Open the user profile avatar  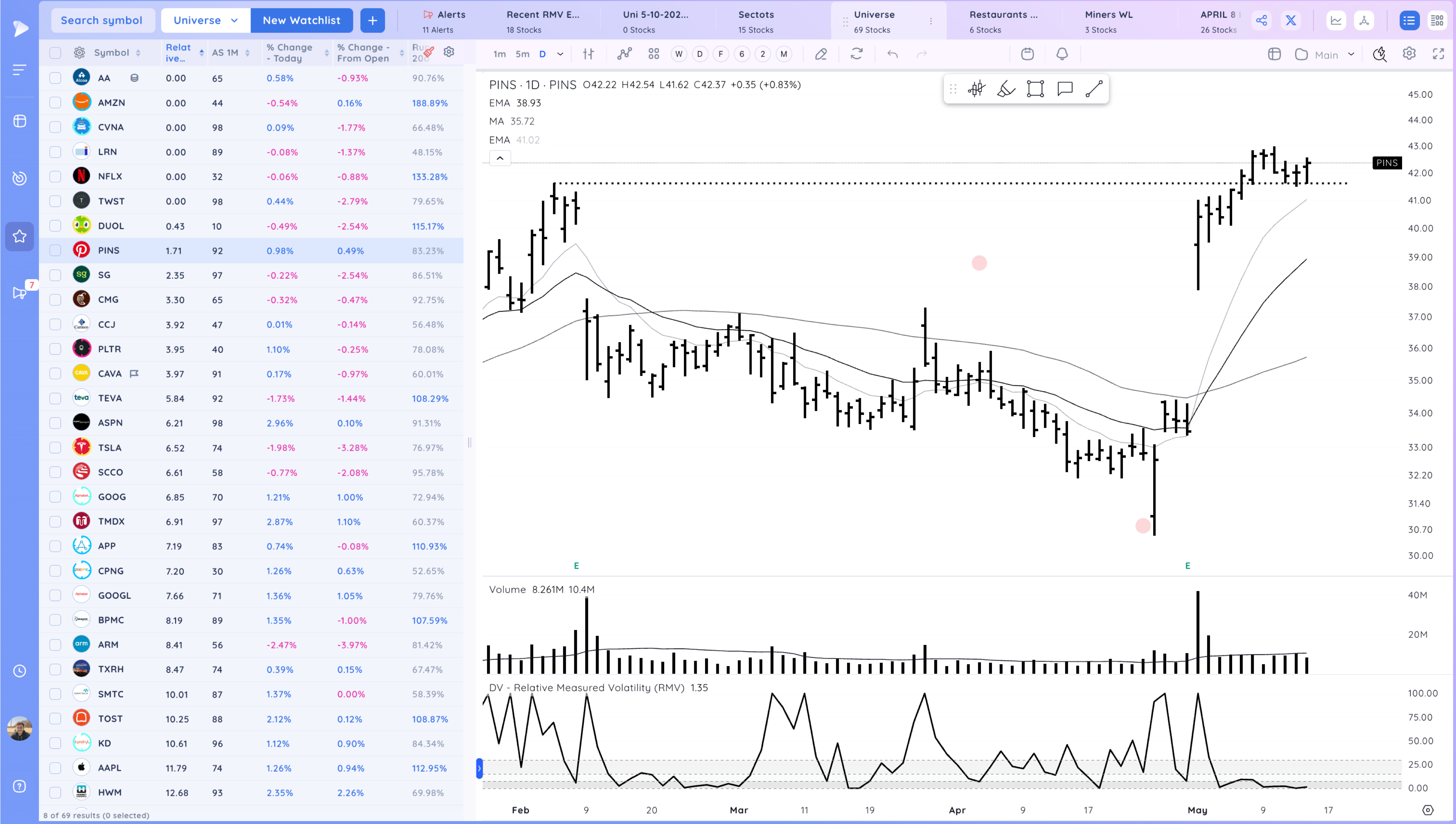tap(20, 728)
